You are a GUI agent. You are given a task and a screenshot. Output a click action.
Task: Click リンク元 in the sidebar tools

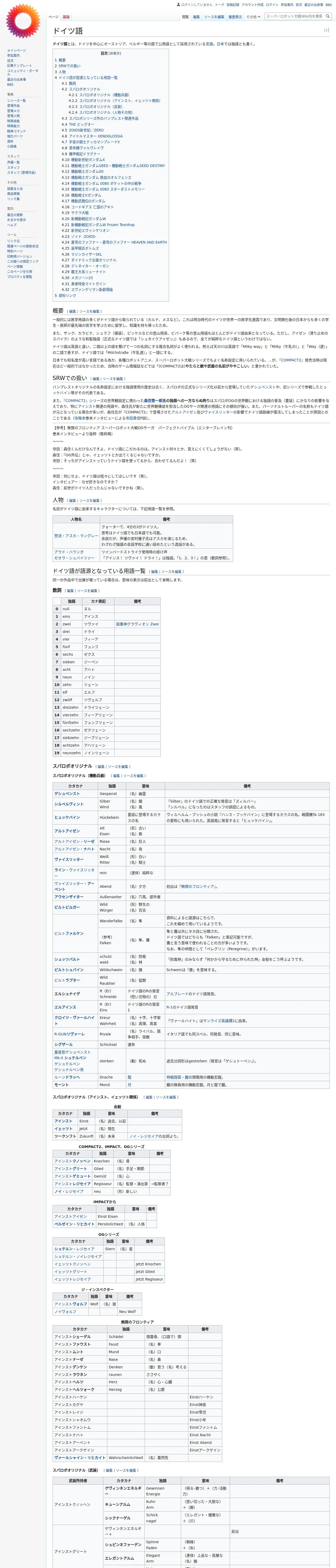(x=13, y=241)
